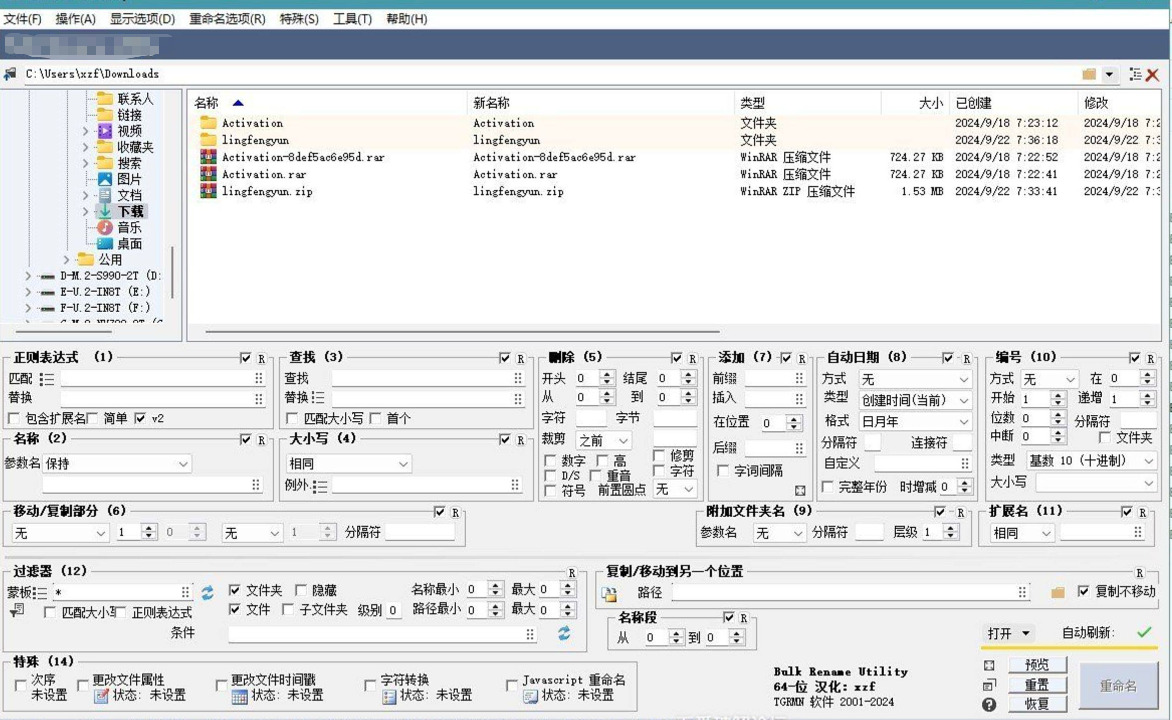1172x720 pixels.
Task: Click the small icon at 添加 section bottom
Action: coord(800,490)
